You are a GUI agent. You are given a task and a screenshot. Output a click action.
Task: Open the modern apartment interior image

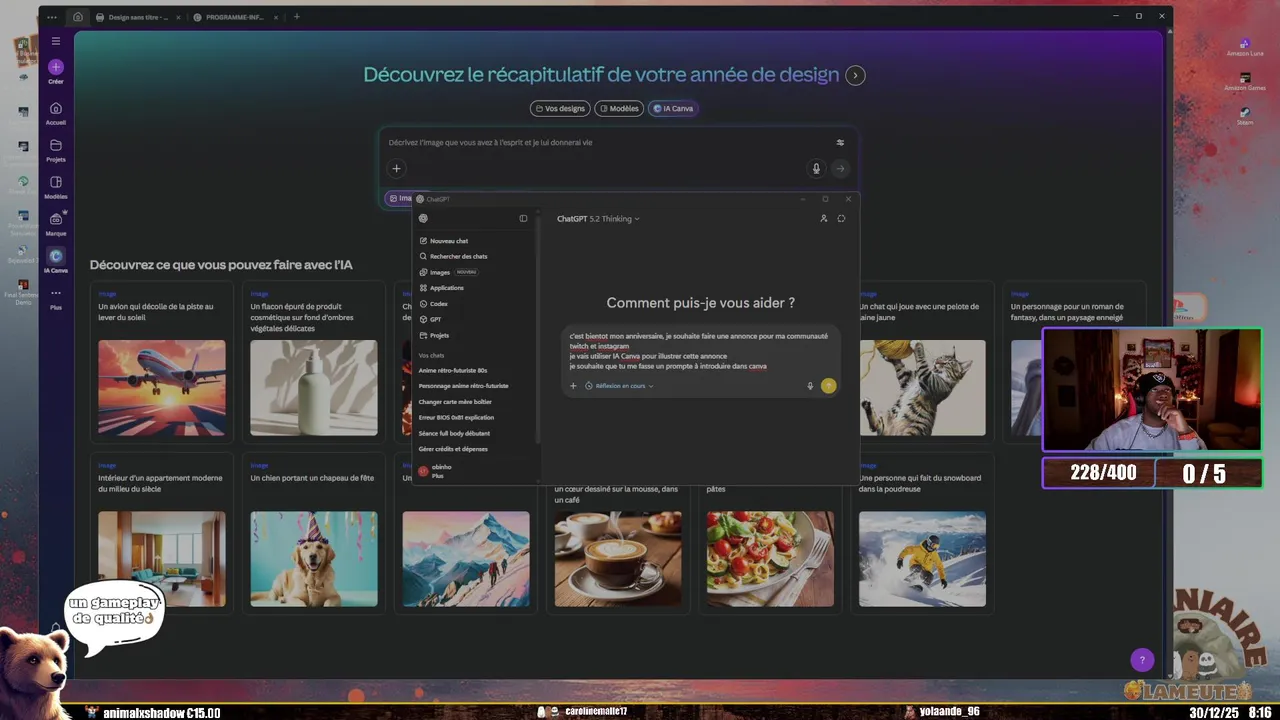pos(162,559)
